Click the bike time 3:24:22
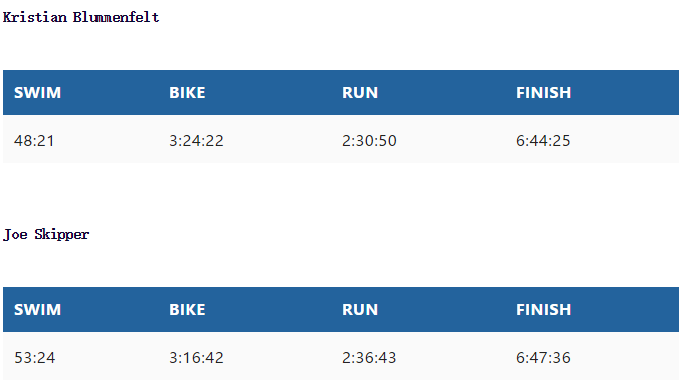Screen dimensions: 680x384 (196, 141)
